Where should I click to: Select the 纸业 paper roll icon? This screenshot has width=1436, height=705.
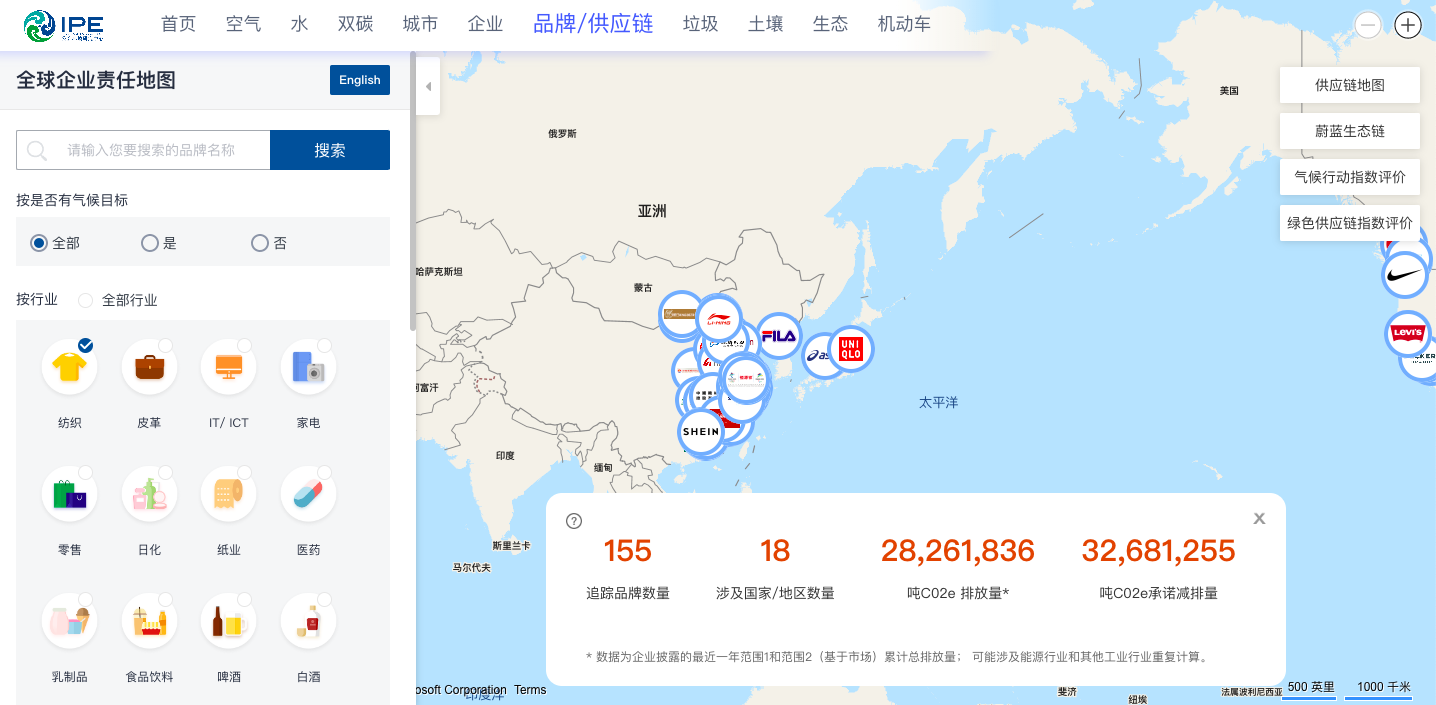pyautogui.click(x=229, y=494)
